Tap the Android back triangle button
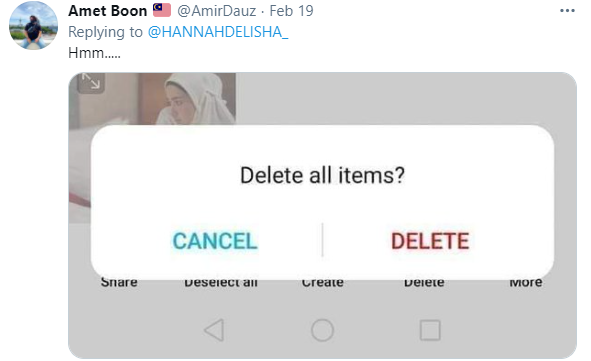The height and width of the screenshot is (361, 591). [214, 330]
